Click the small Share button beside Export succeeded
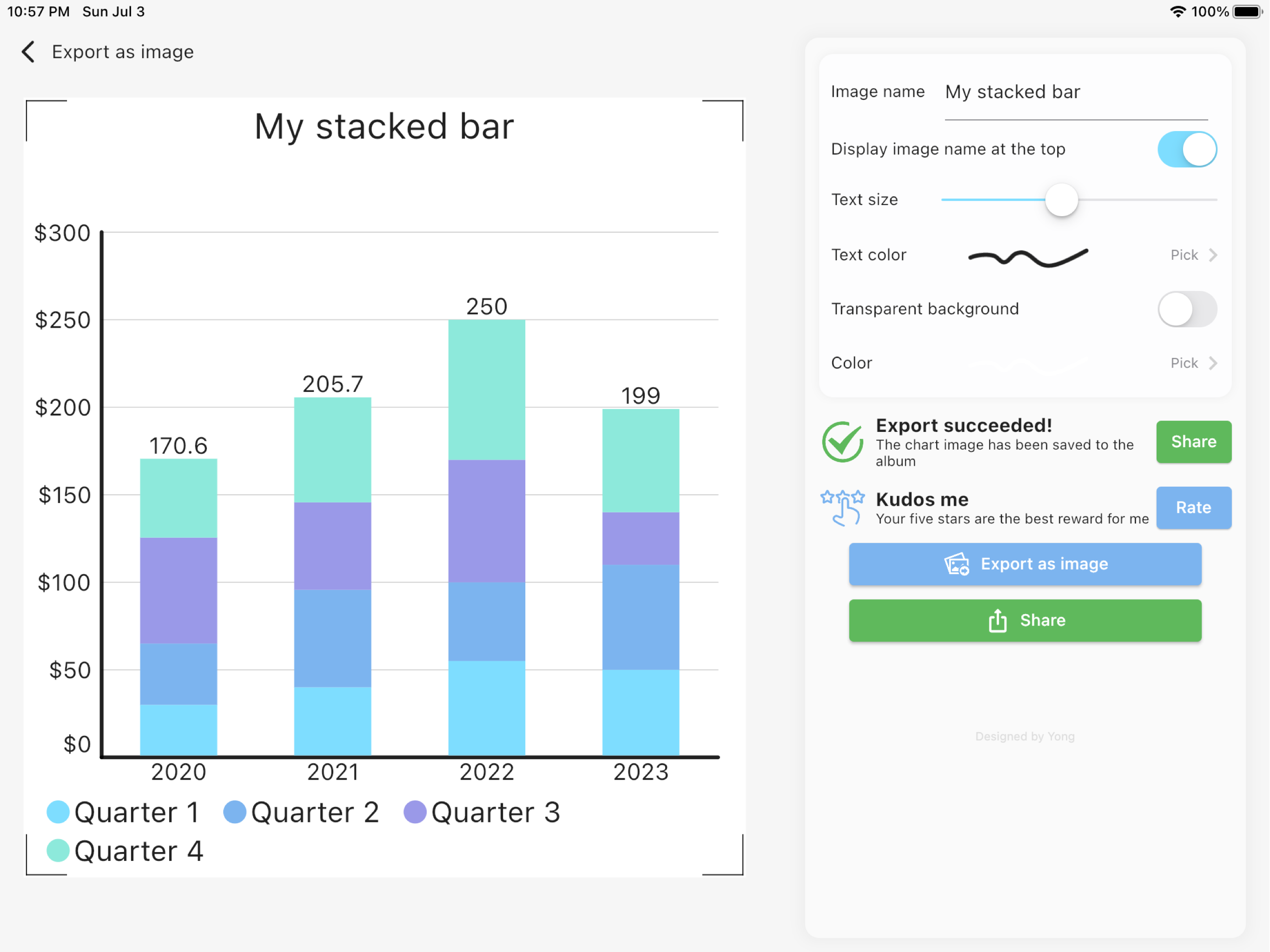 [x=1194, y=442]
